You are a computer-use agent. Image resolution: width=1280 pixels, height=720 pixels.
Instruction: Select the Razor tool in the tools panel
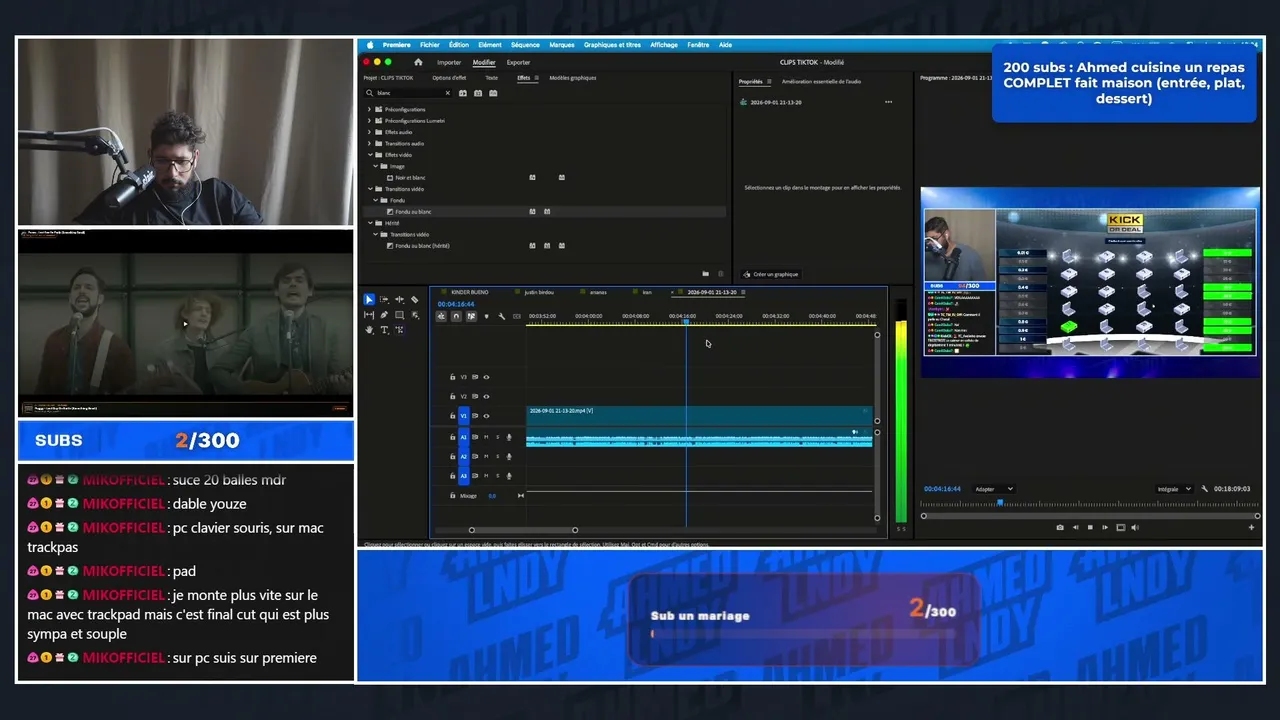pyautogui.click(x=414, y=299)
